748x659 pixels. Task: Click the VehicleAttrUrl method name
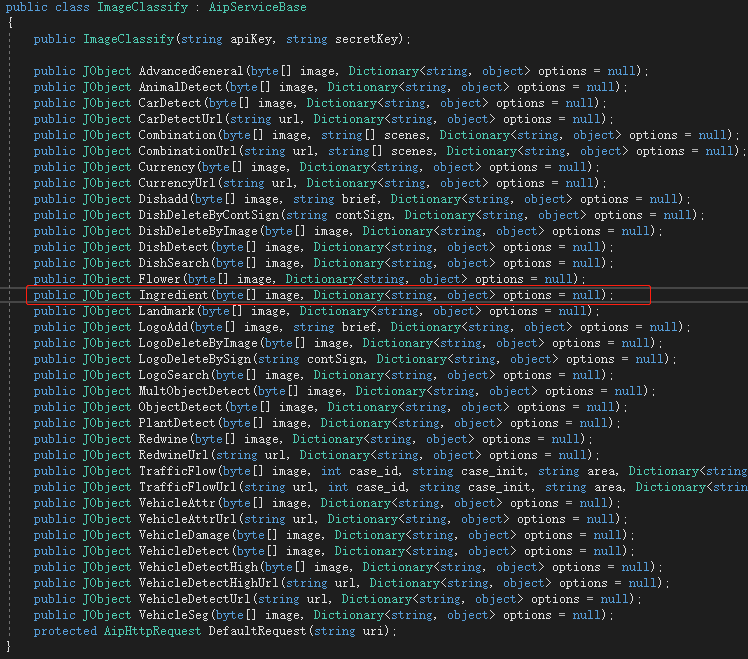tap(187, 519)
